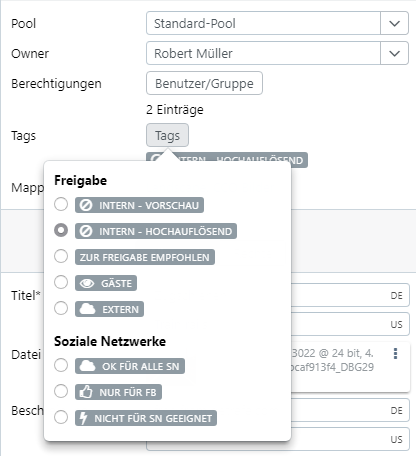Image resolution: width=416 pixels, height=456 pixels.
Task: Open the Owner dropdown arrow
Action: [394, 53]
